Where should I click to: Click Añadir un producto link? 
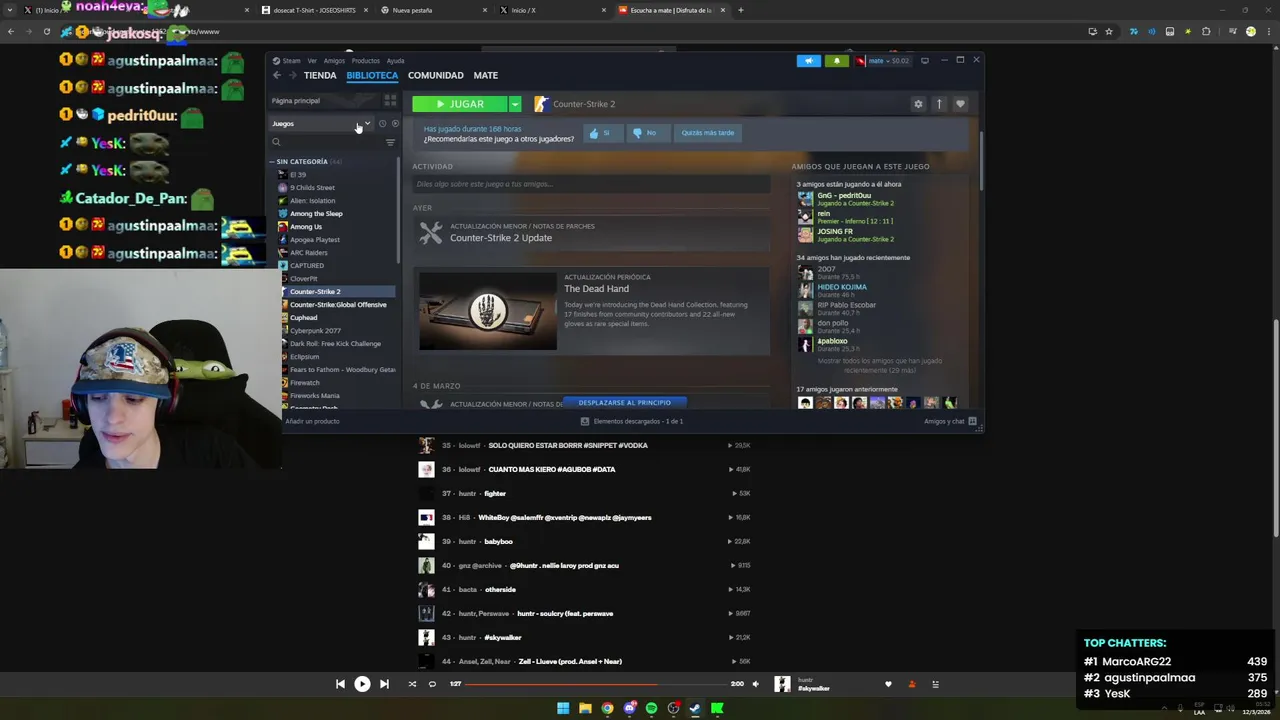click(312, 421)
